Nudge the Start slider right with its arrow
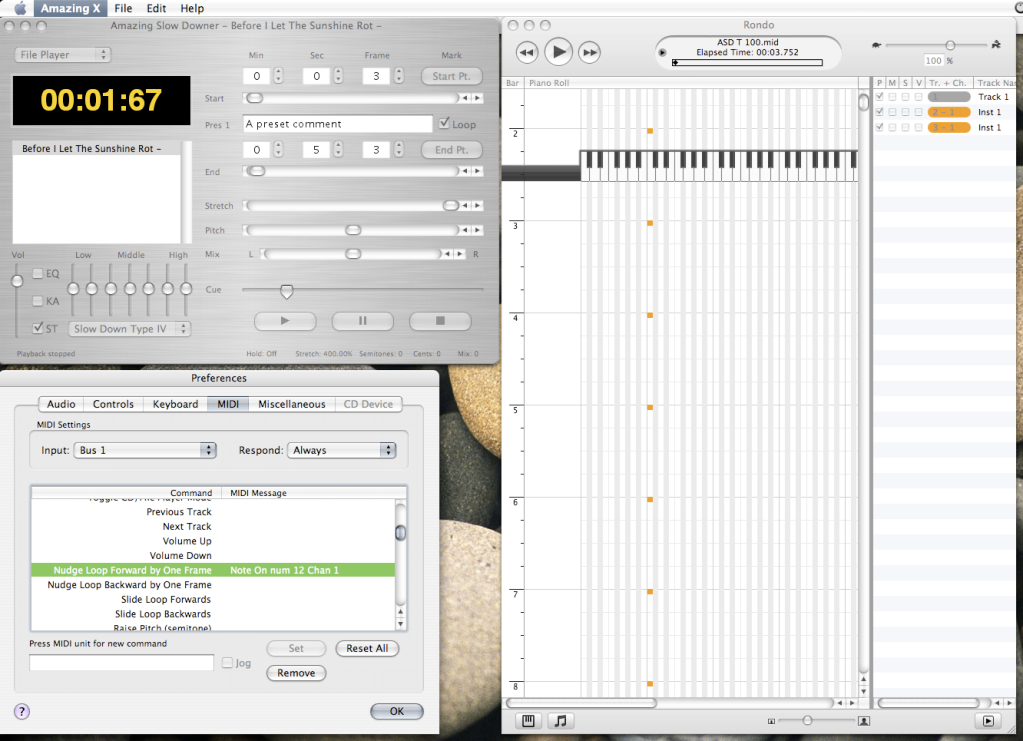This screenshot has height=741, width=1023. (478, 98)
